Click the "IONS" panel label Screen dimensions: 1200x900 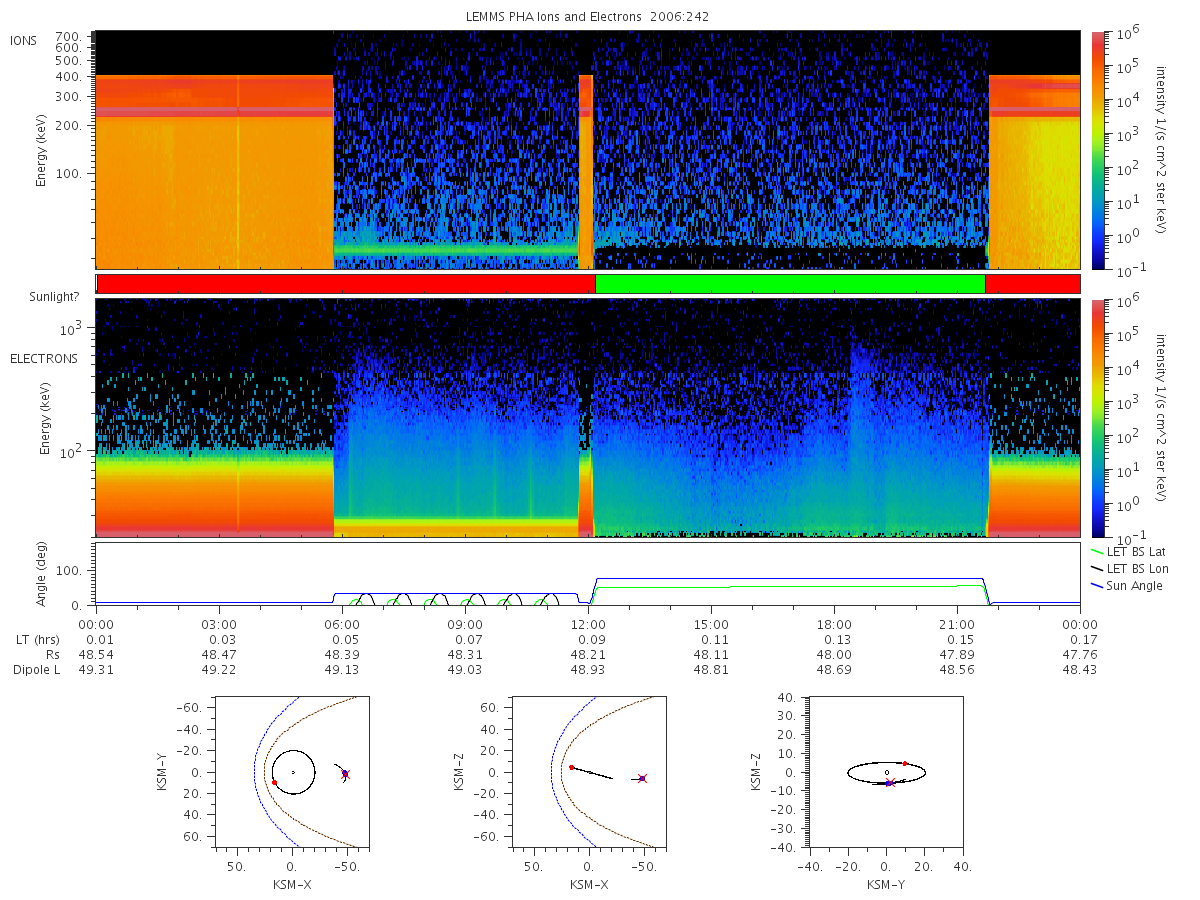pos(24,41)
